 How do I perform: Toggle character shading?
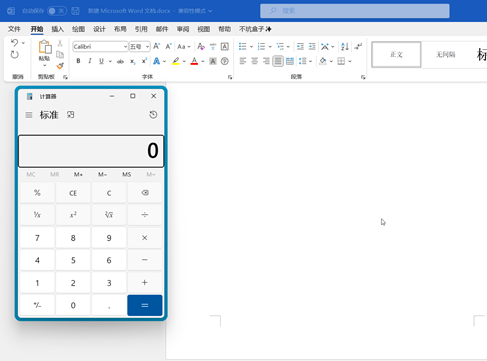[x=213, y=61]
